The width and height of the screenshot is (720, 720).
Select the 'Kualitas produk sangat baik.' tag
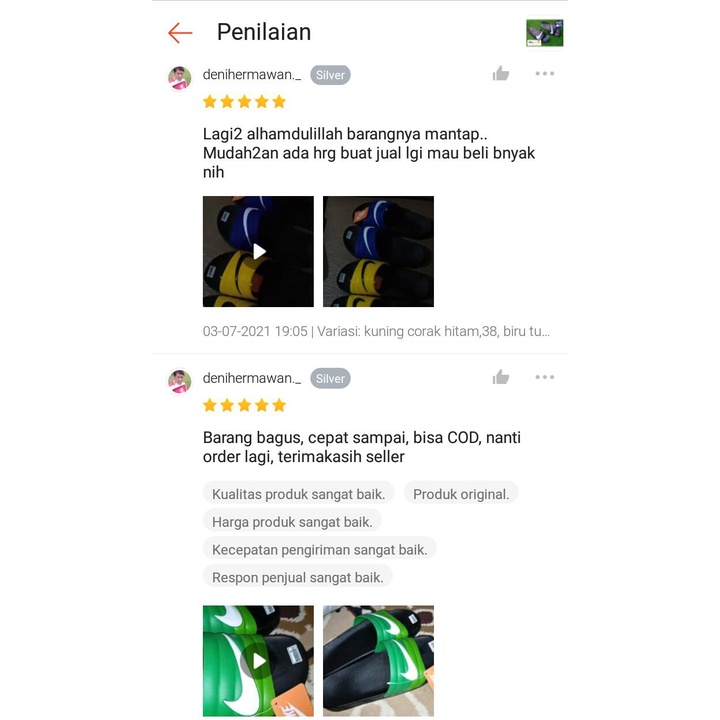[x=298, y=494]
